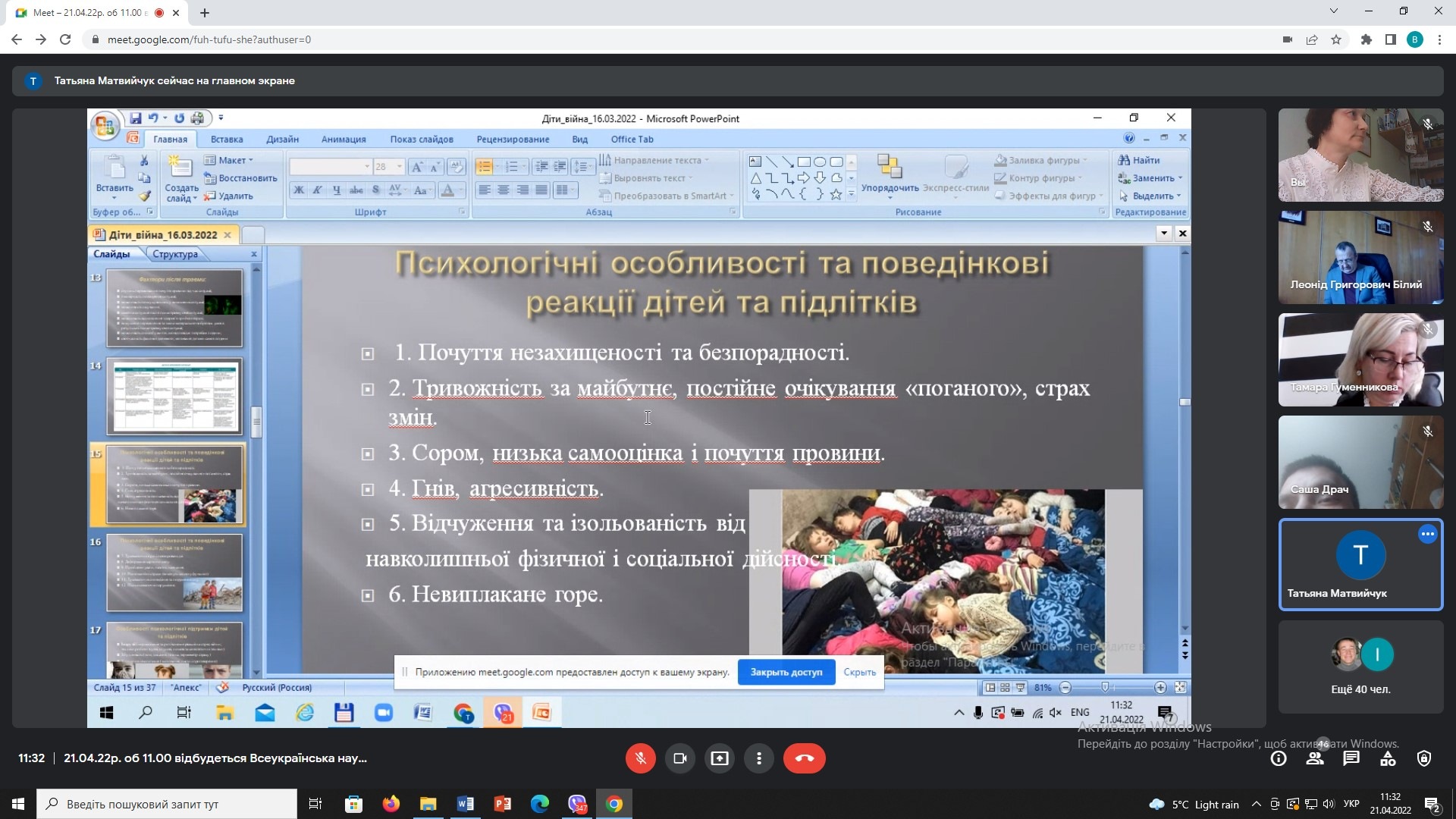Toggle camera in Meet call bar
1456x819 pixels.
pyautogui.click(x=679, y=758)
